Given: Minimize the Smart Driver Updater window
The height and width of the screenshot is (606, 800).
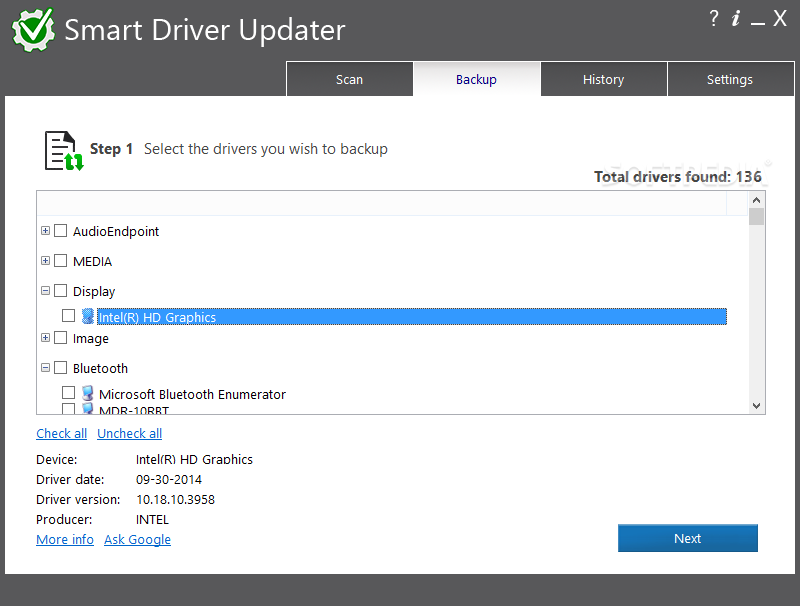Looking at the screenshot, I should tap(758, 23).
